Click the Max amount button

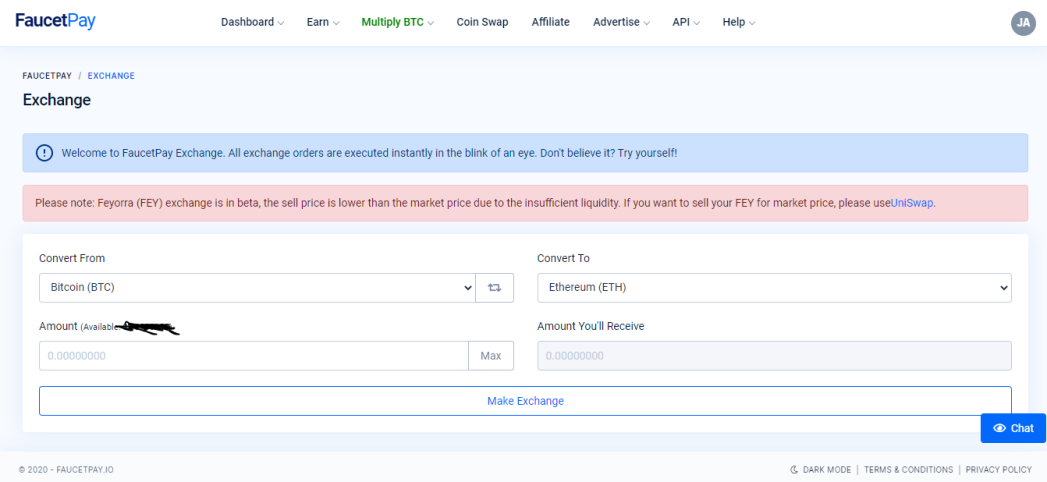click(491, 356)
